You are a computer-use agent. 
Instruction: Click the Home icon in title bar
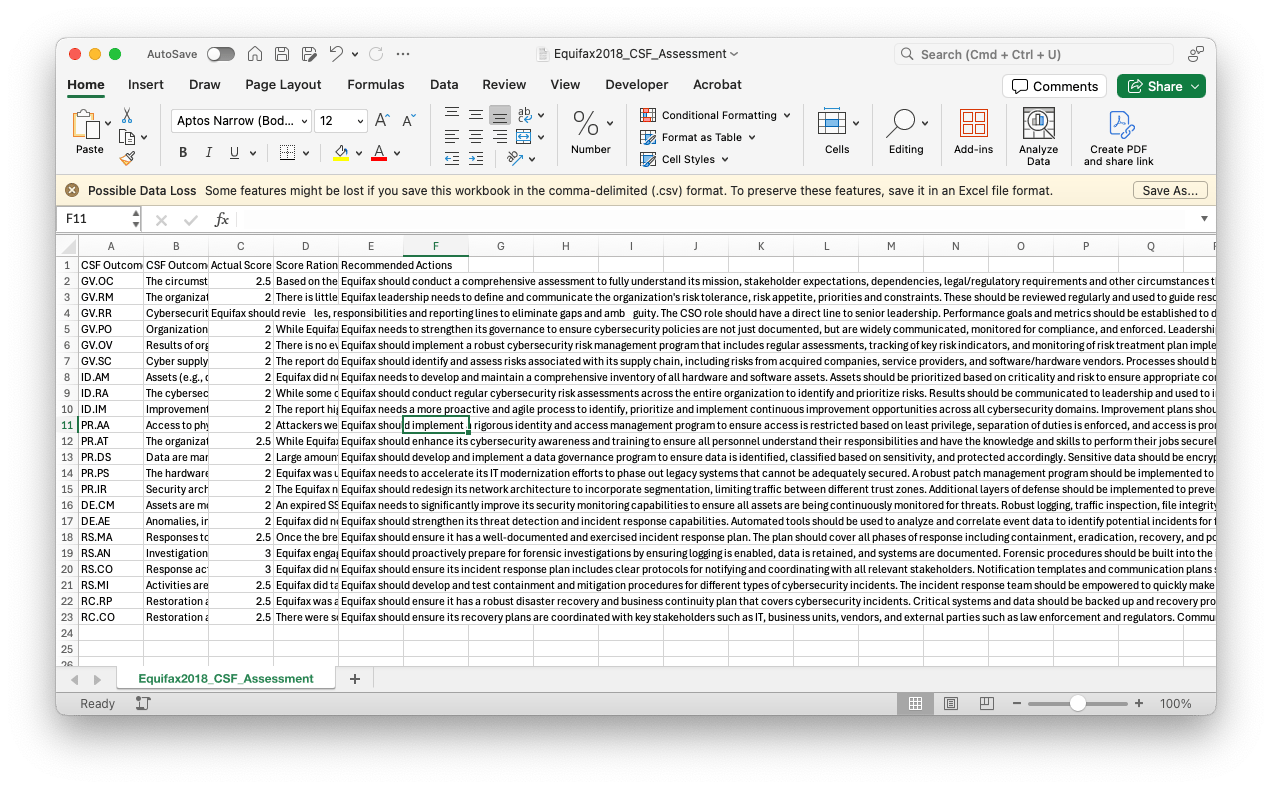[x=255, y=54]
